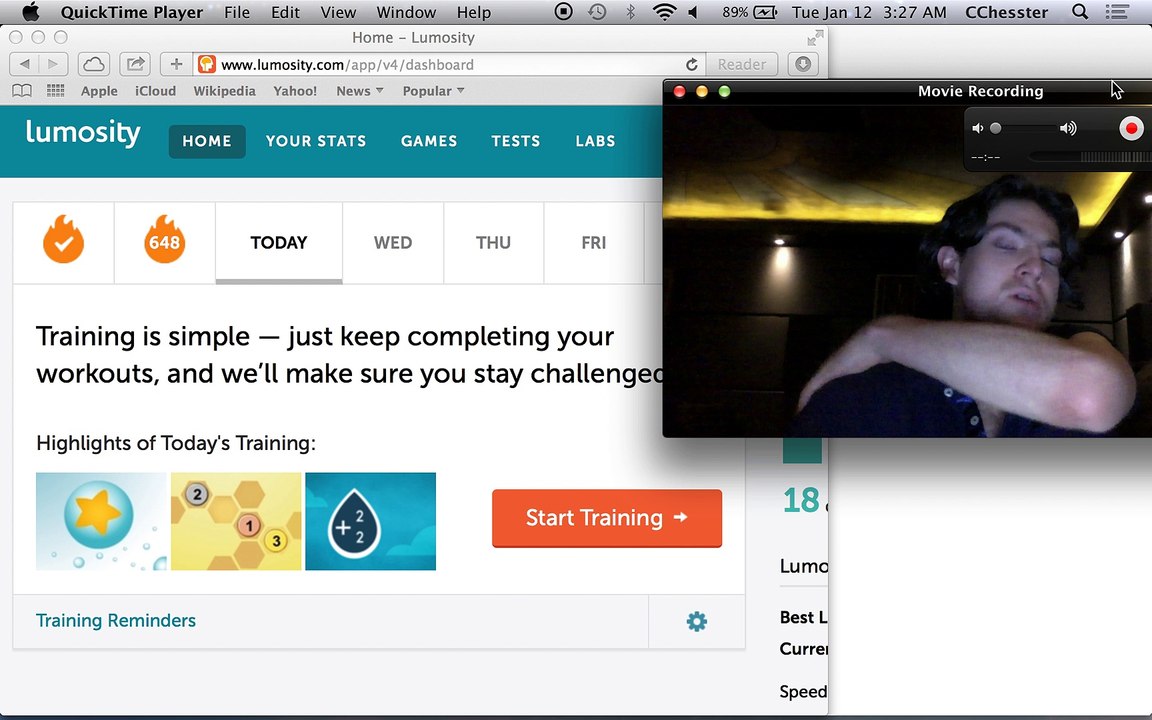
Task: Click the lumosity logo
Action: 83,134
